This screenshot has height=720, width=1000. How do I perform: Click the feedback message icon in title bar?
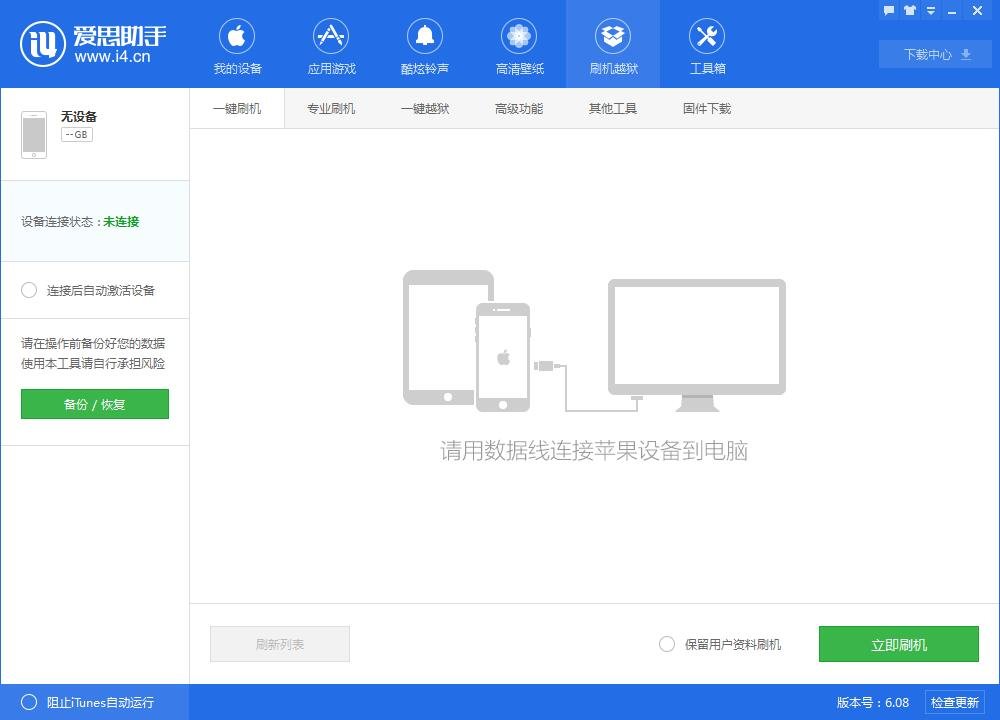[889, 11]
